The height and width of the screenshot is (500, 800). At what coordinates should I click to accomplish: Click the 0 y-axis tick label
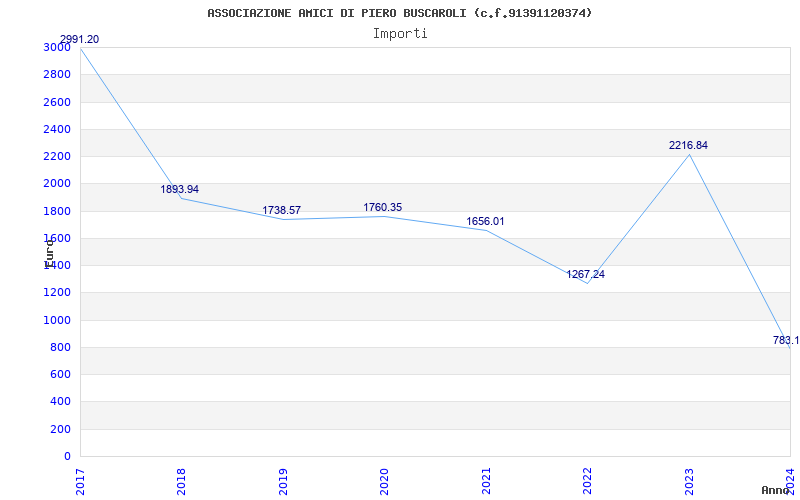pyautogui.click(x=67, y=456)
